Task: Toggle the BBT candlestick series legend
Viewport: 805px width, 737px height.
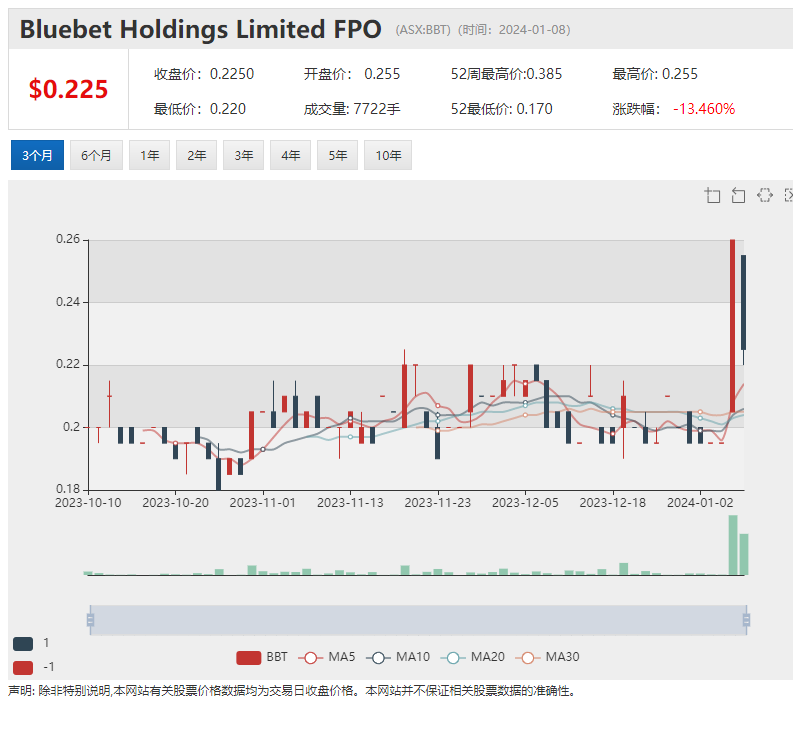Action: pos(262,657)
